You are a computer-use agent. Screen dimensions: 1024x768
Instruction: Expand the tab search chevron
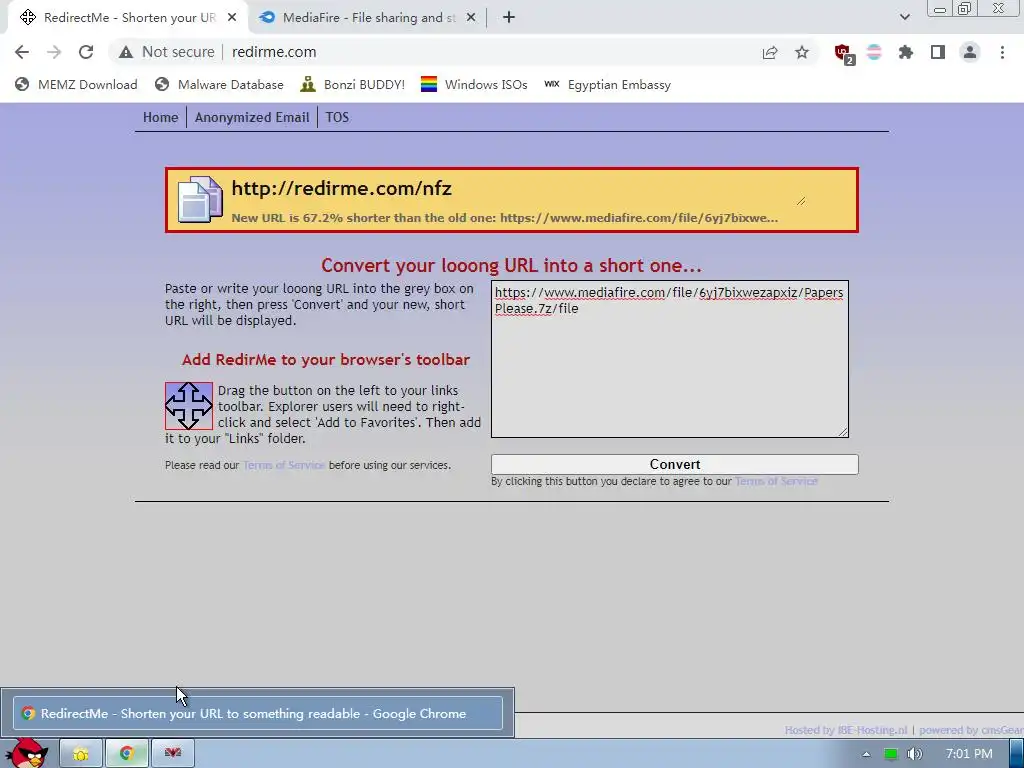[x=904, y=17]
